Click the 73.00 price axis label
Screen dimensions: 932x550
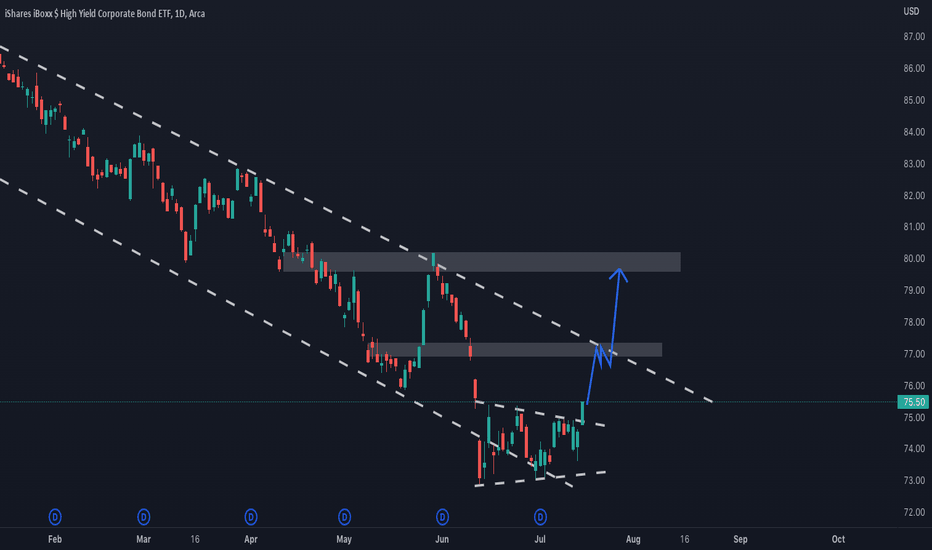click(914, 480)
